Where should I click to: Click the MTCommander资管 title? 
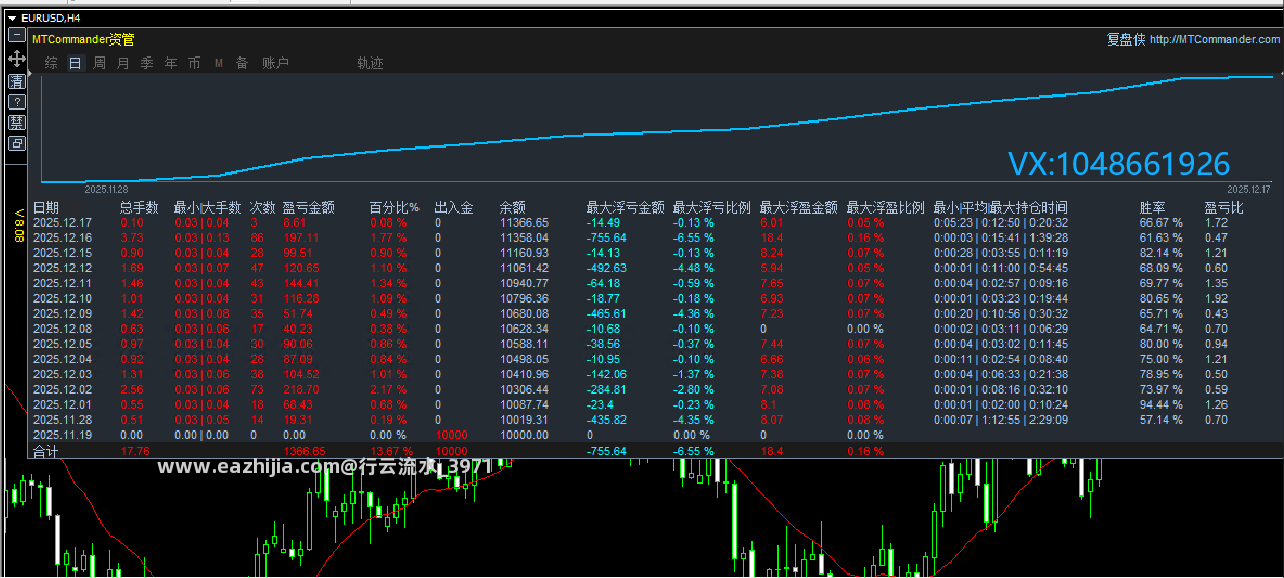(83, 40)
